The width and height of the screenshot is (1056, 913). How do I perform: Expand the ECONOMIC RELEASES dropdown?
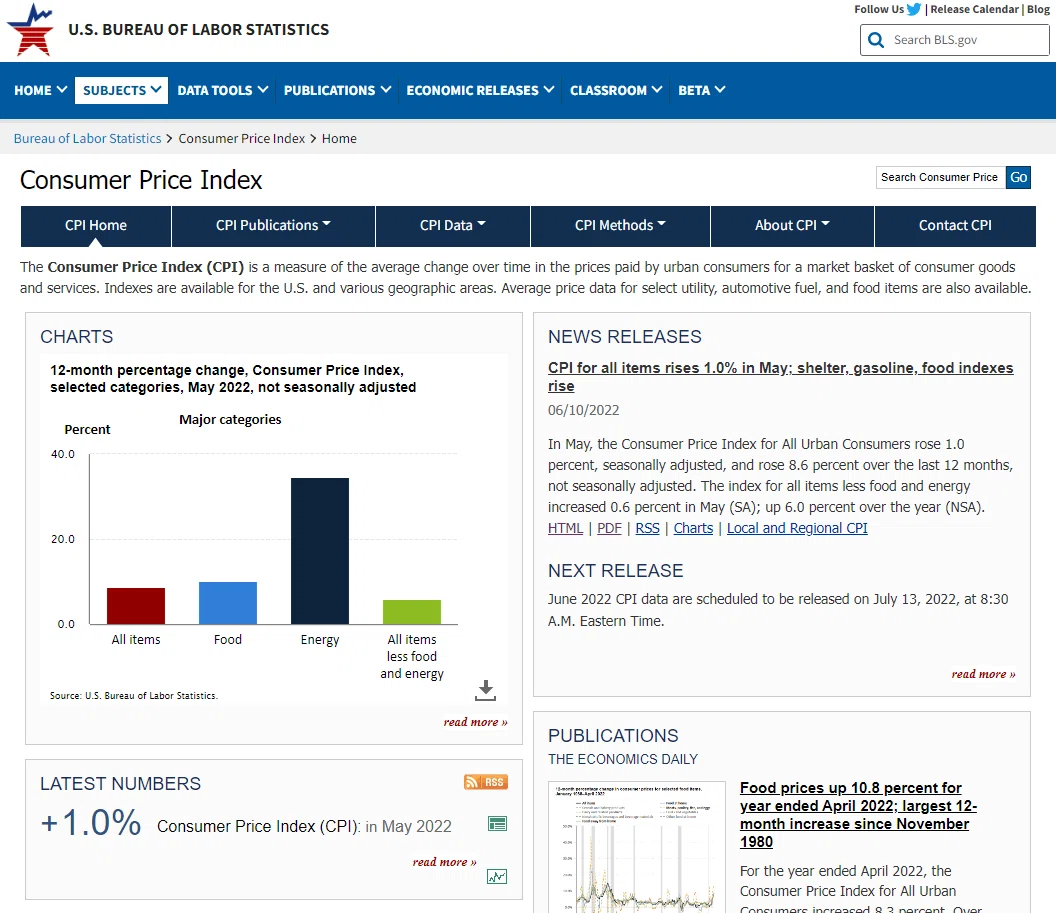click(x=480, y=90)
